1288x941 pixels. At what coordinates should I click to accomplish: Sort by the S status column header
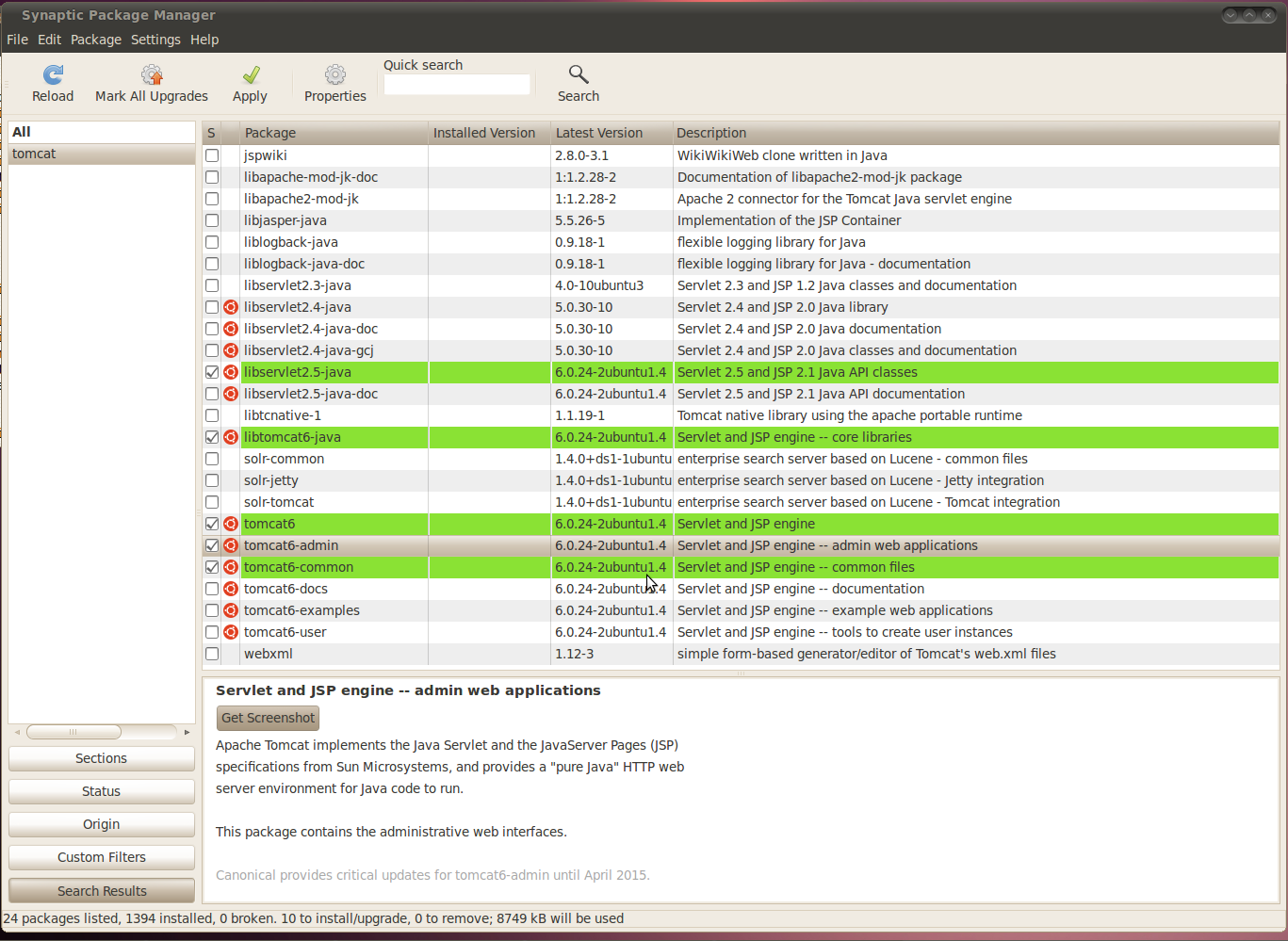coord(211,133)
